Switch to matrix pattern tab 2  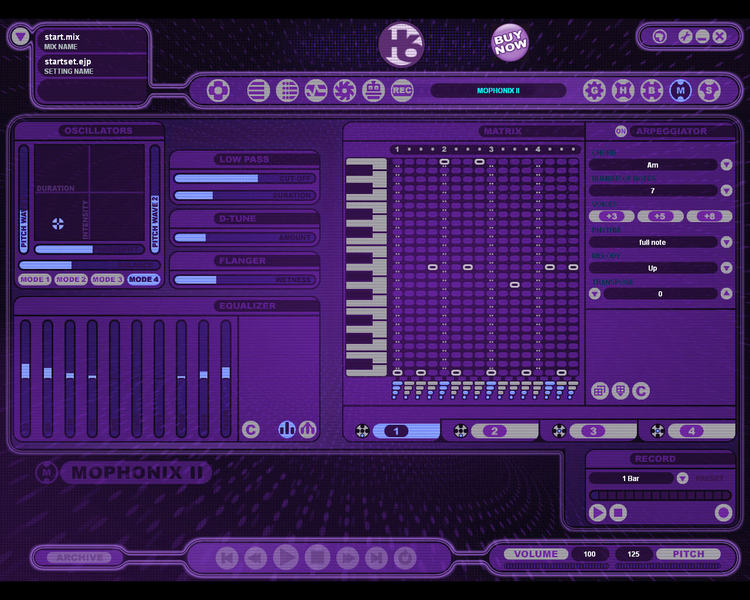click(x=505, y=431)
